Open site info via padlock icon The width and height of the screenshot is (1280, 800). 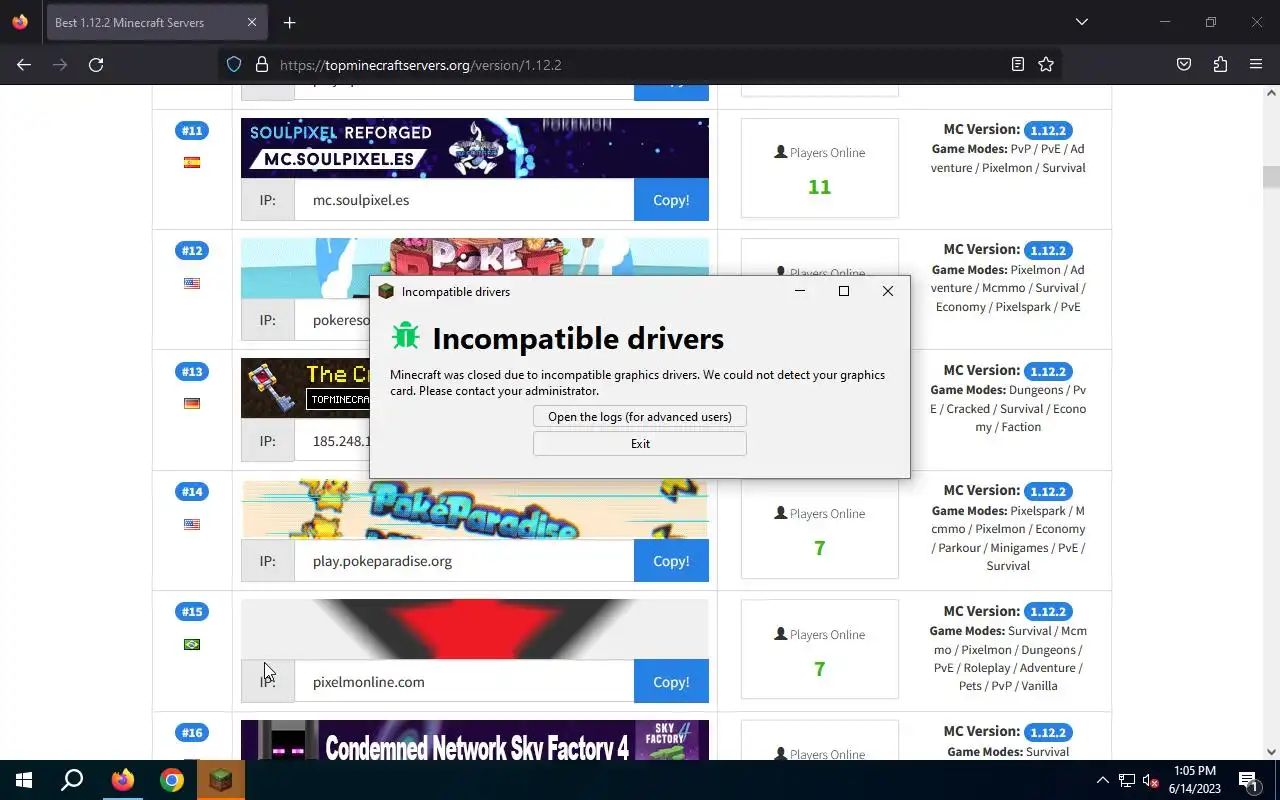click(x=262, y=64)
